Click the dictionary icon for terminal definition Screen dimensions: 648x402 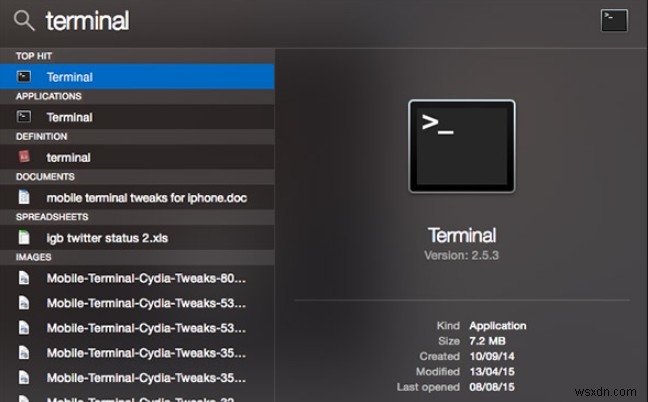pos(25,157)
